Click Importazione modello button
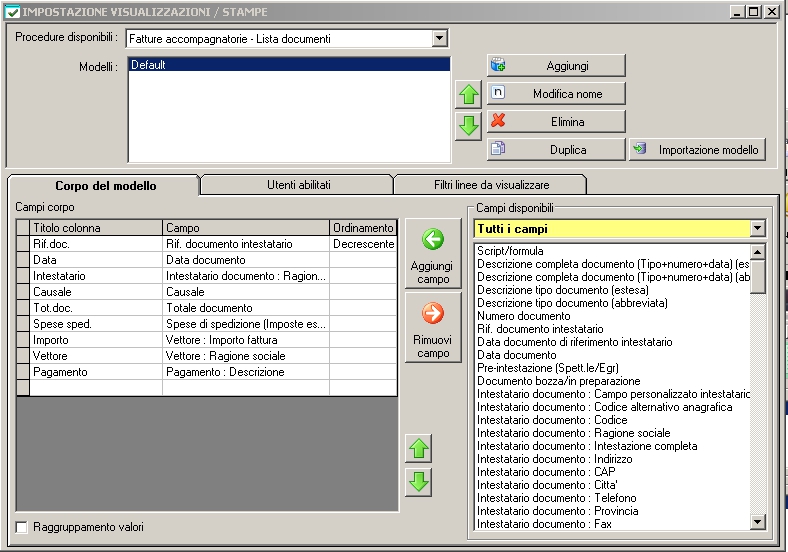This screenshot has height=552, width=788. [x=697, y=150]
